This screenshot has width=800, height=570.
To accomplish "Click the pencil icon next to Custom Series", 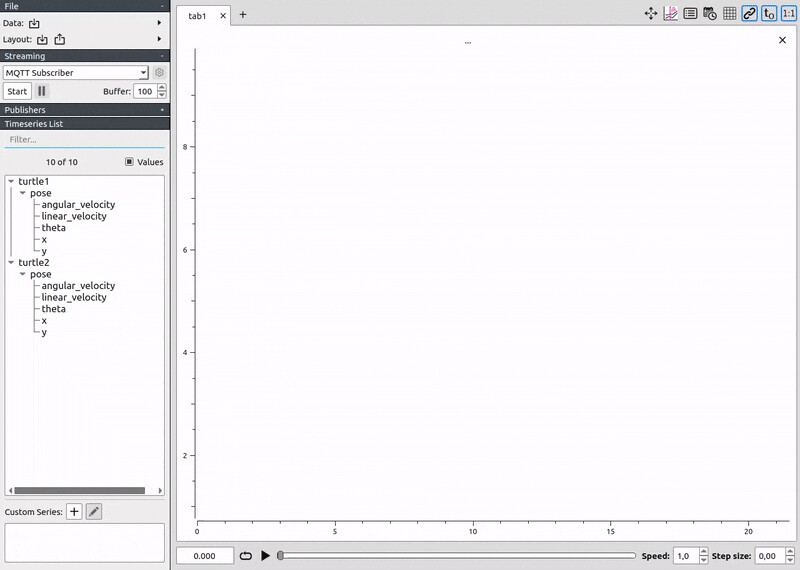I will (93, 512).
